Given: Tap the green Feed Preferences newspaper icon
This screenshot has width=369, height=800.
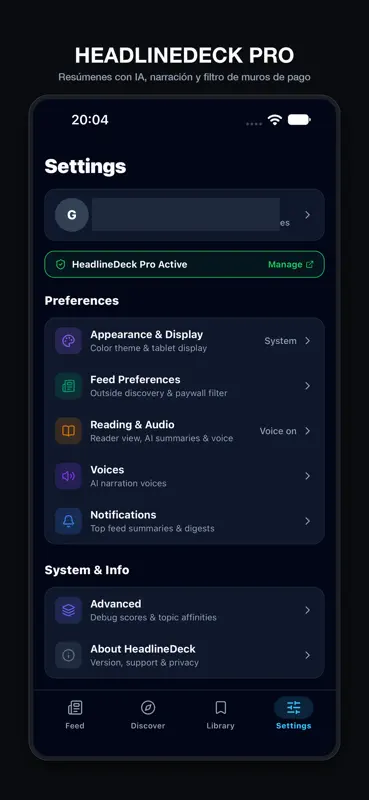Looking at the screenshot, I should [68, 386].
